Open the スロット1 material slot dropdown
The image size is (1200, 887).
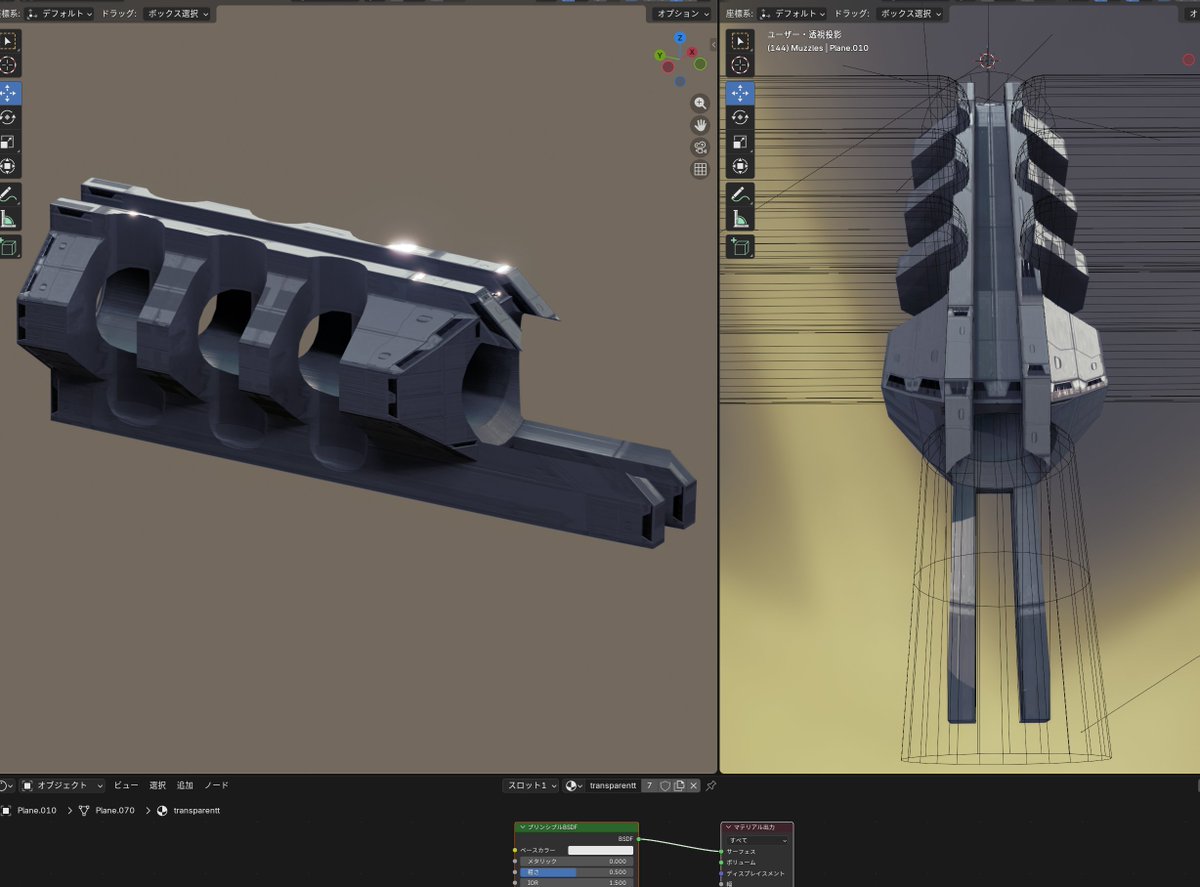[x=530, y=785]
